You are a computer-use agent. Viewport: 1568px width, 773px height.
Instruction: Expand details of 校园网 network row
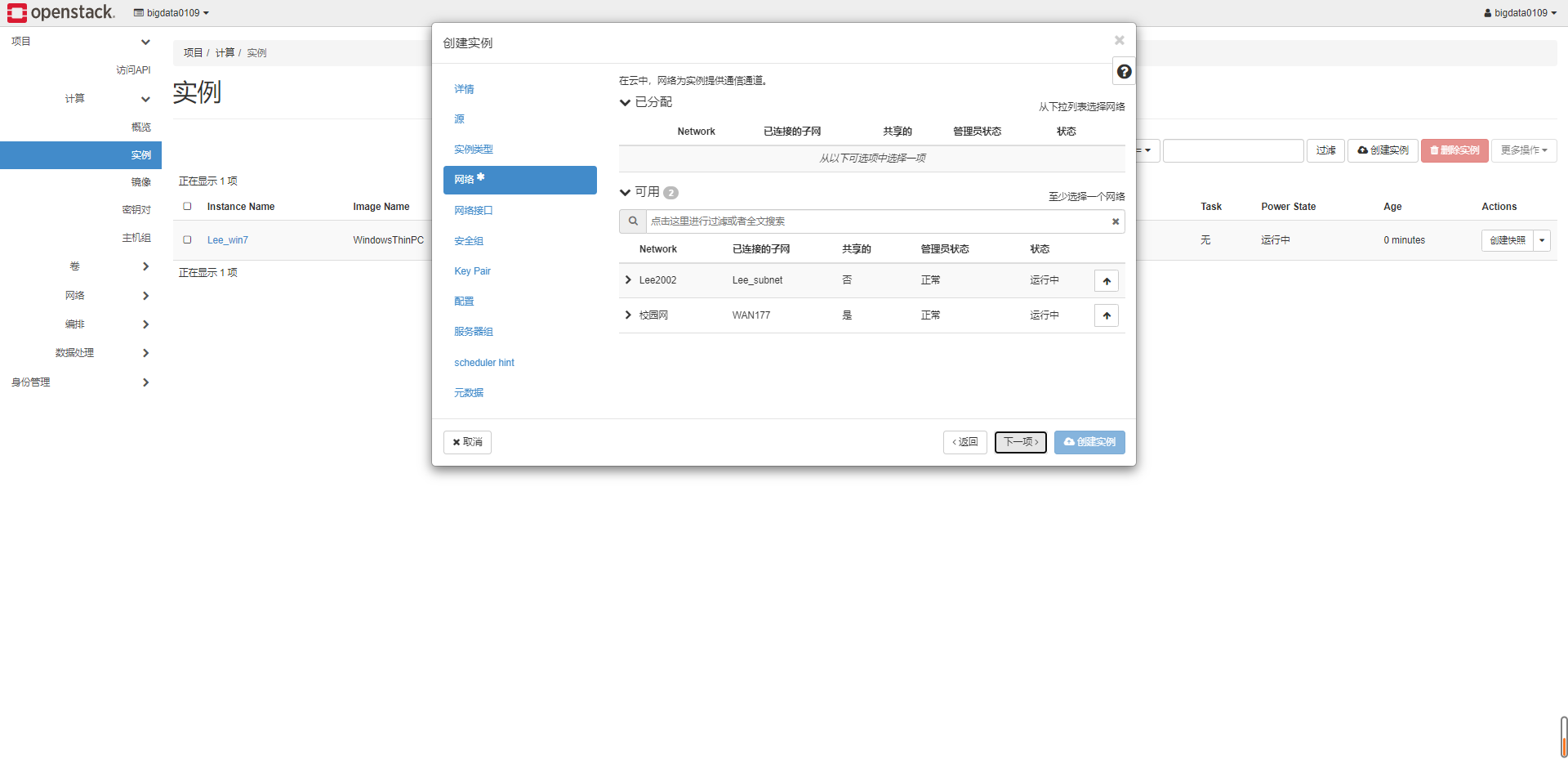tap(628, 315)
